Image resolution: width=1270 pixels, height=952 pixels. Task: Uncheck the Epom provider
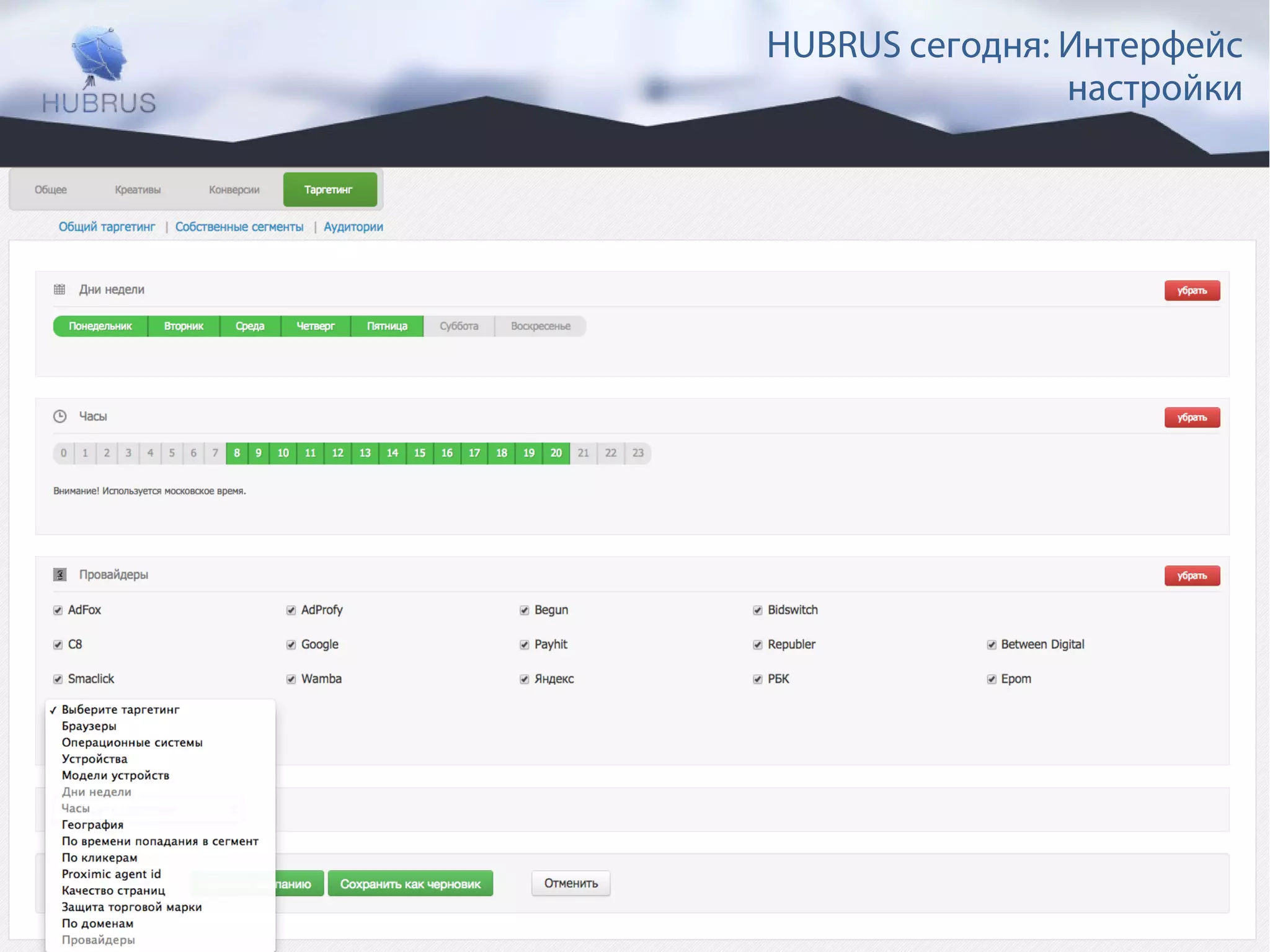coord(991,679)
